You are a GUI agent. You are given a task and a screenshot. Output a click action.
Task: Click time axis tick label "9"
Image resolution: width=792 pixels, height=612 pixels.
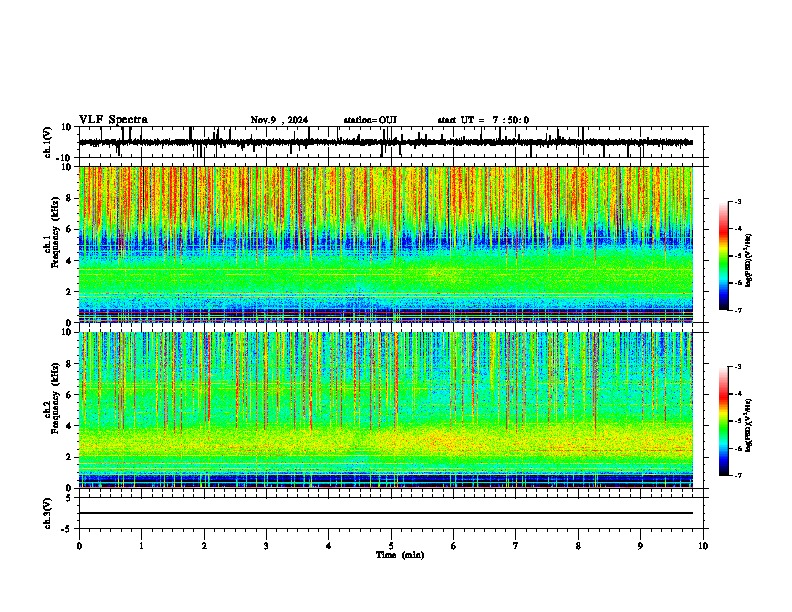(640, 546)
